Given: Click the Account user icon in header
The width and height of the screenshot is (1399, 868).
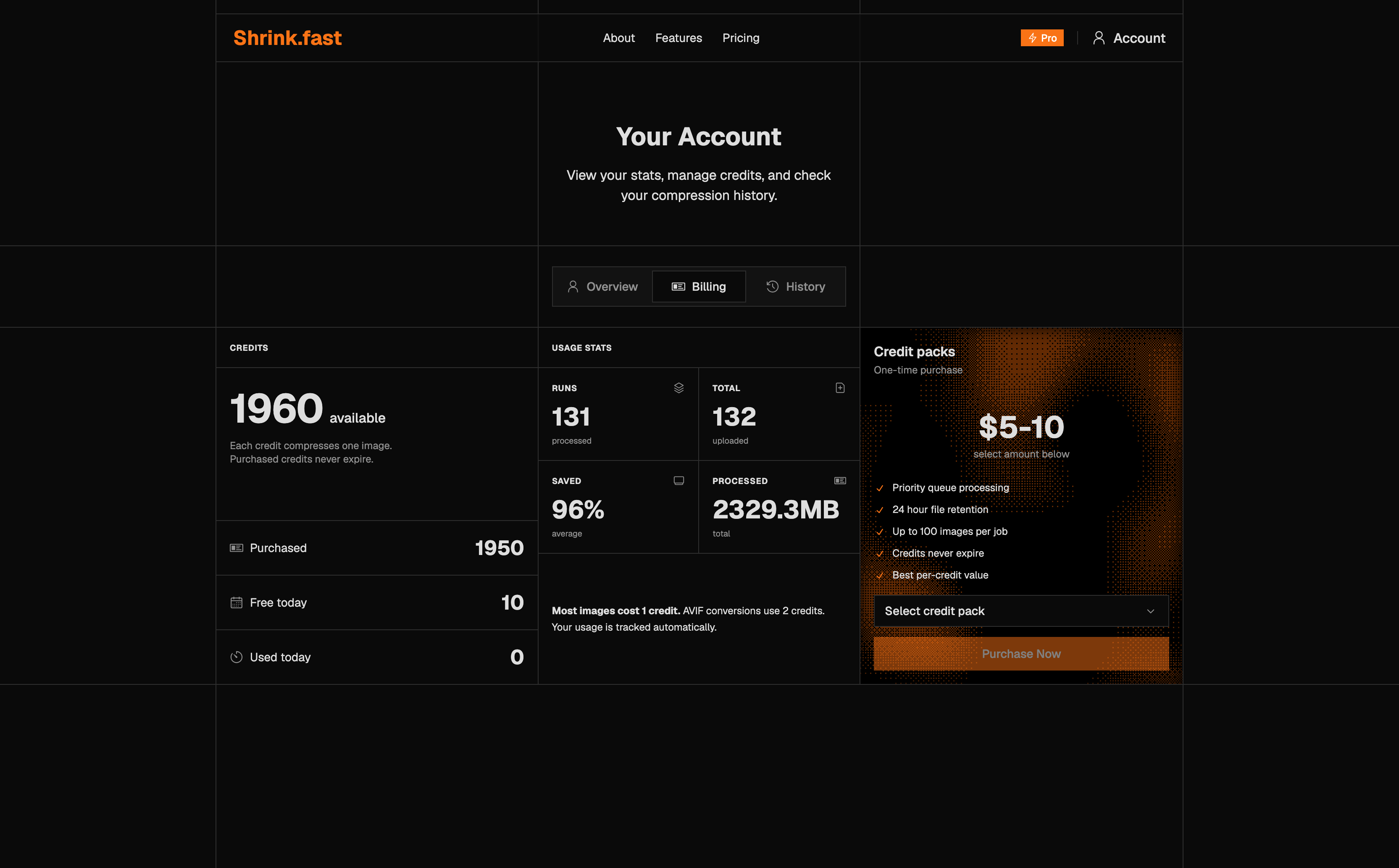Looking at the screenshot, I should pos(1099,38).
